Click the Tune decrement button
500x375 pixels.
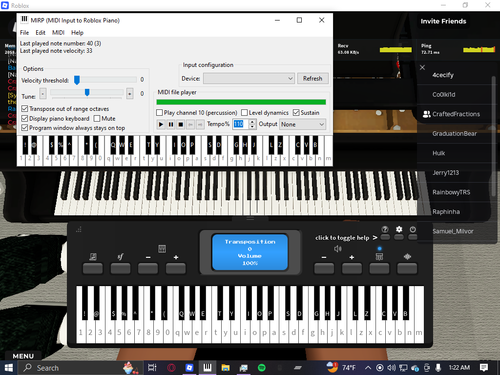click(x=43, y=94)
